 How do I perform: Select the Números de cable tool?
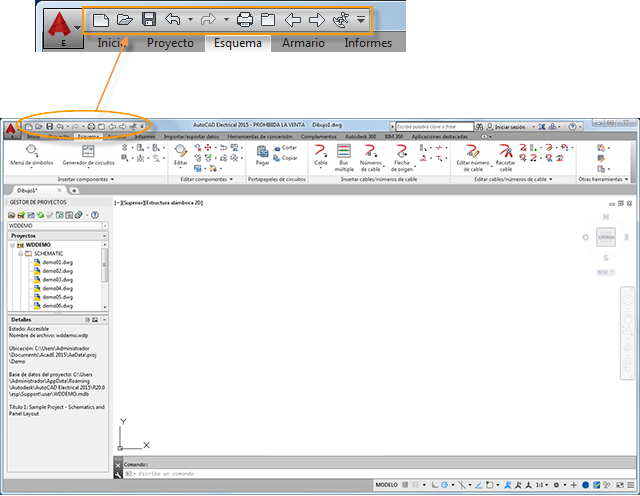370,158
